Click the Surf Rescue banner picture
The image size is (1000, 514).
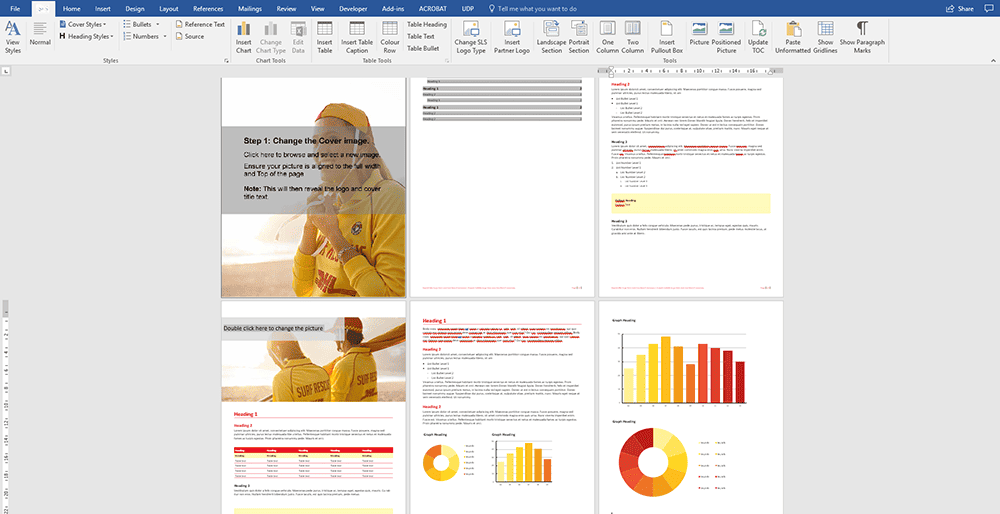pyautogui.click(x=313, y=359)
